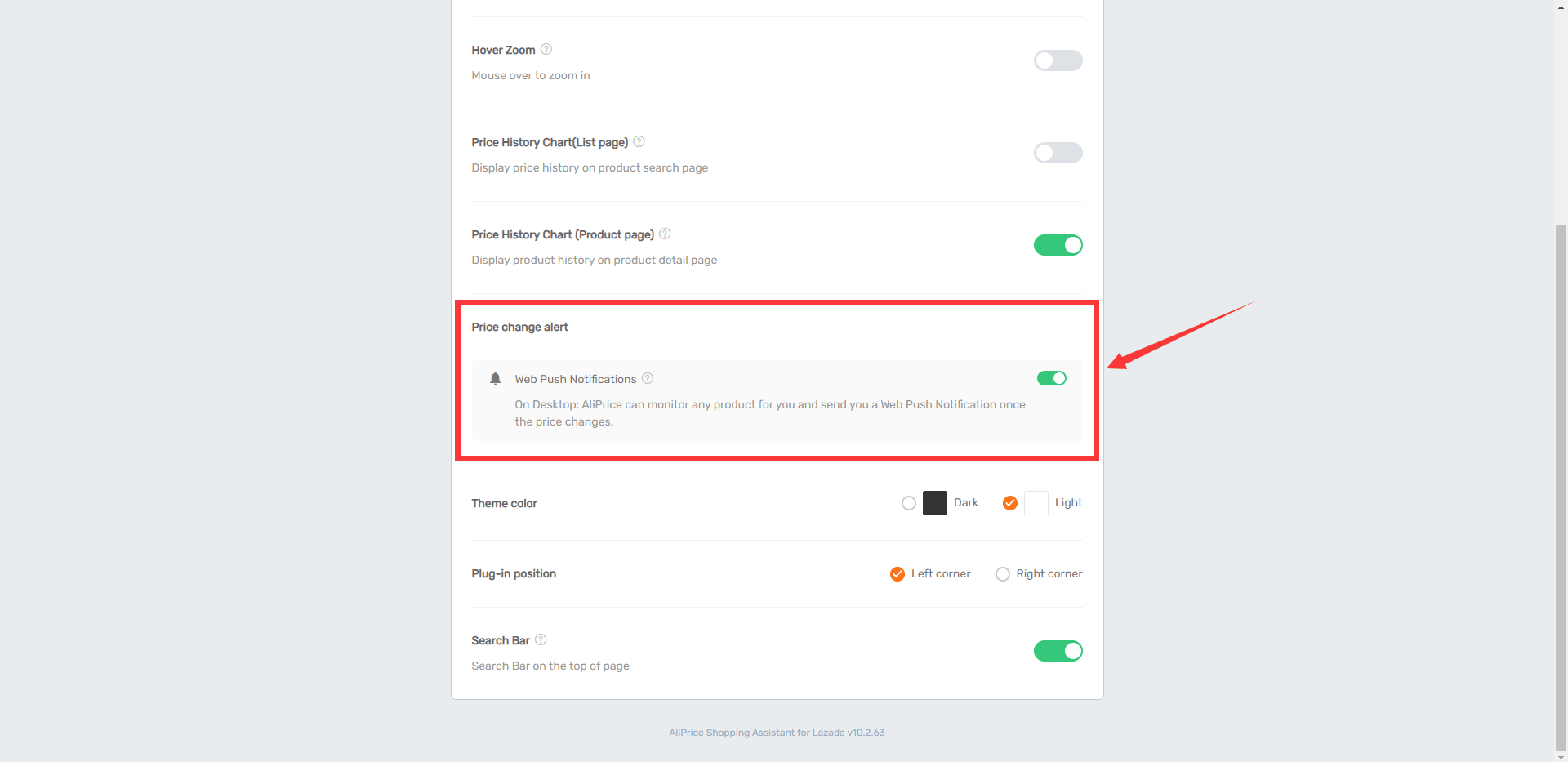Click help icon next to Price History Chart (Product page)
Screen dimensions: 1568x762
coord(665,234)
